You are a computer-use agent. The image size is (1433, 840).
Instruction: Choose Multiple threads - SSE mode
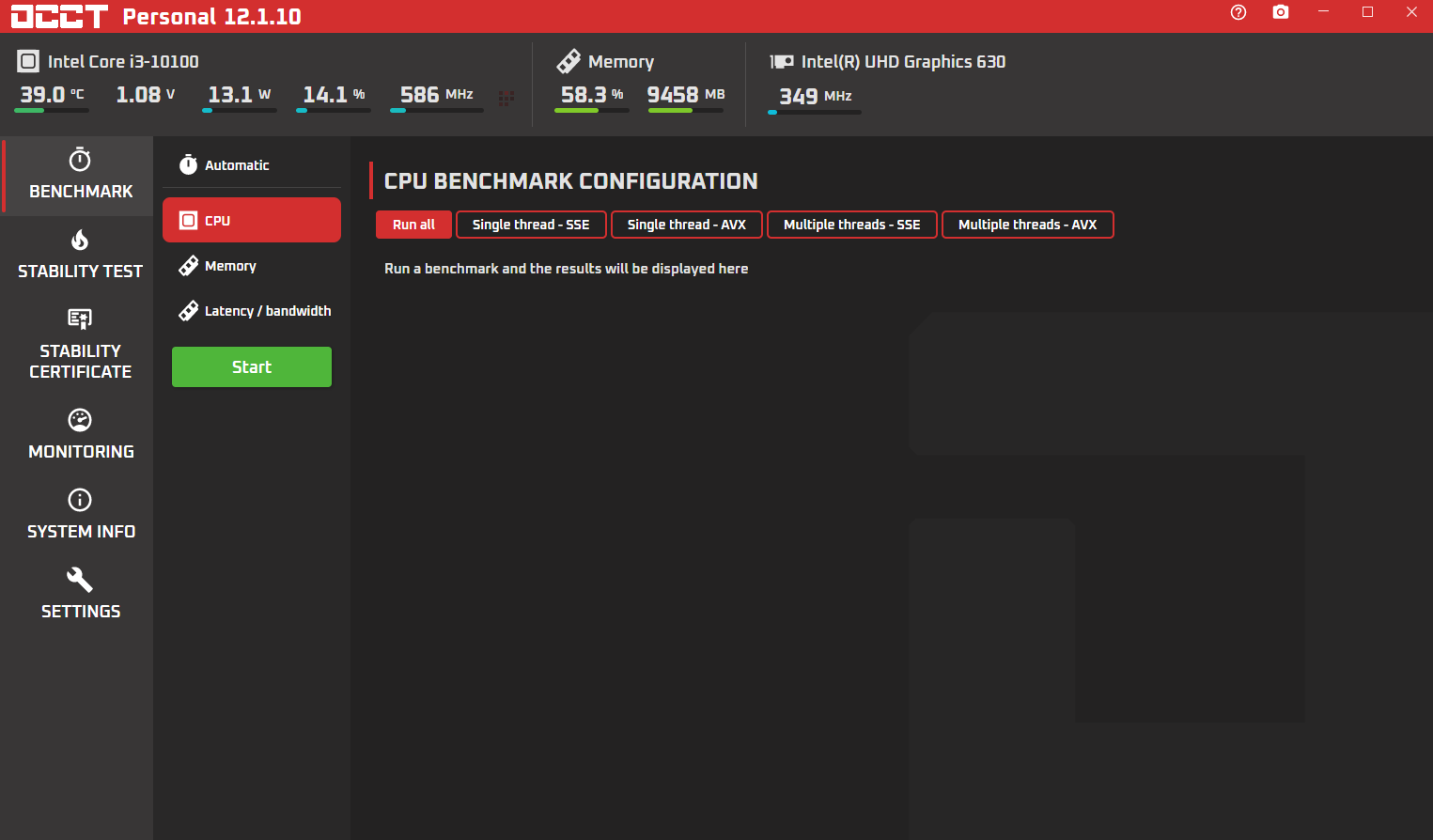[x=851, y=225]
